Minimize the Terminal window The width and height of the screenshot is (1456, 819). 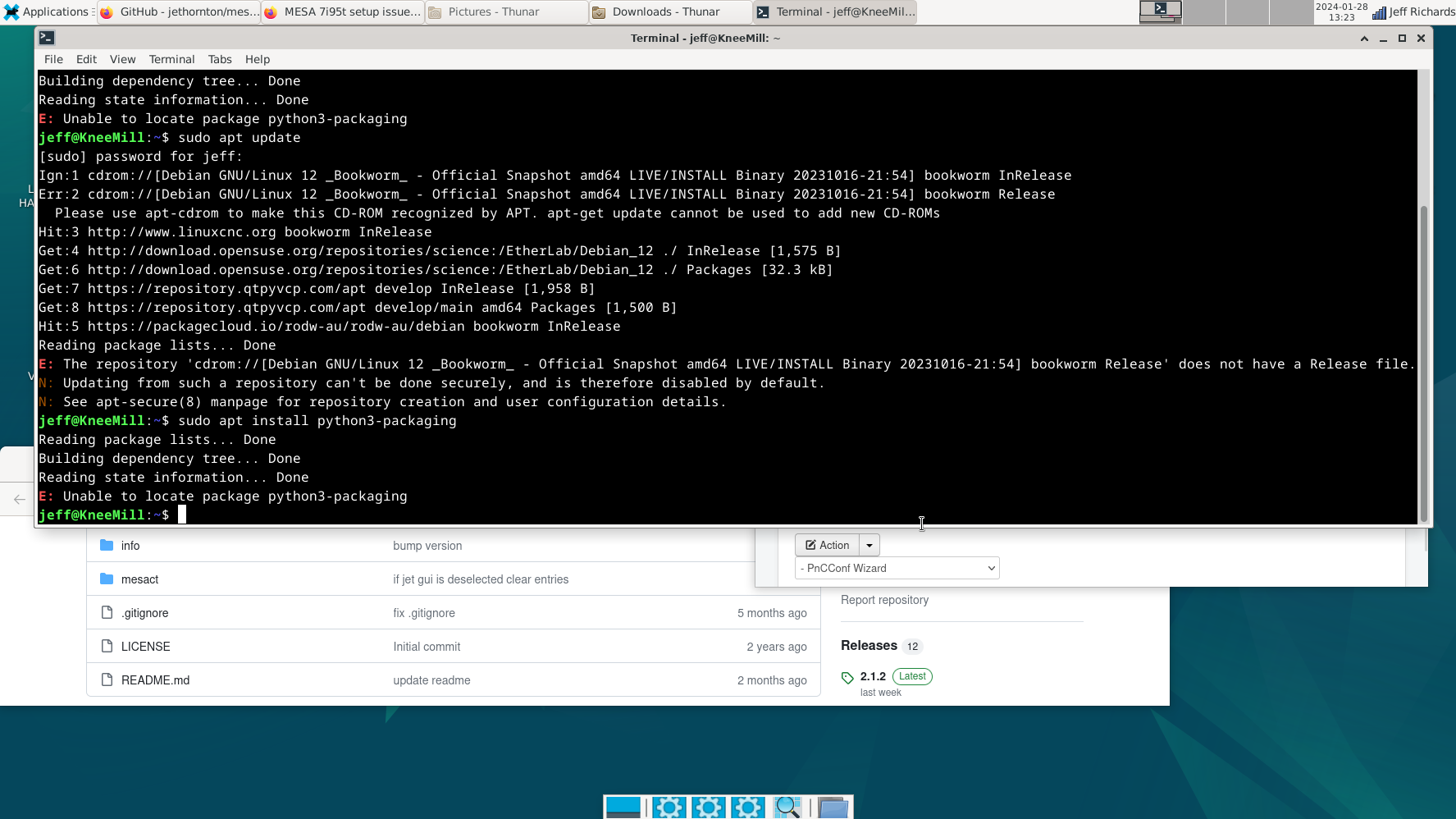(x=1383, y=39)
